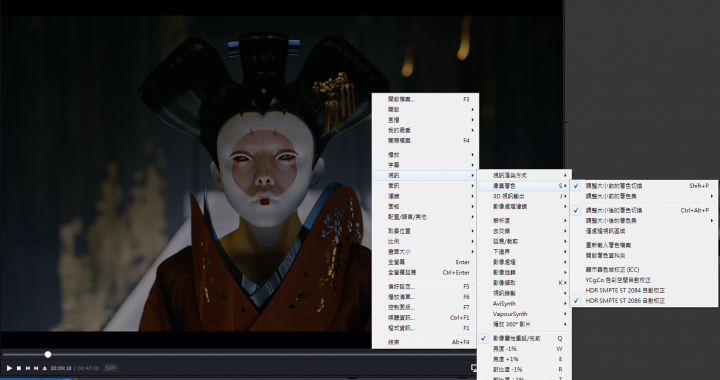Expand AviSynth submenu

coord(523,303)
